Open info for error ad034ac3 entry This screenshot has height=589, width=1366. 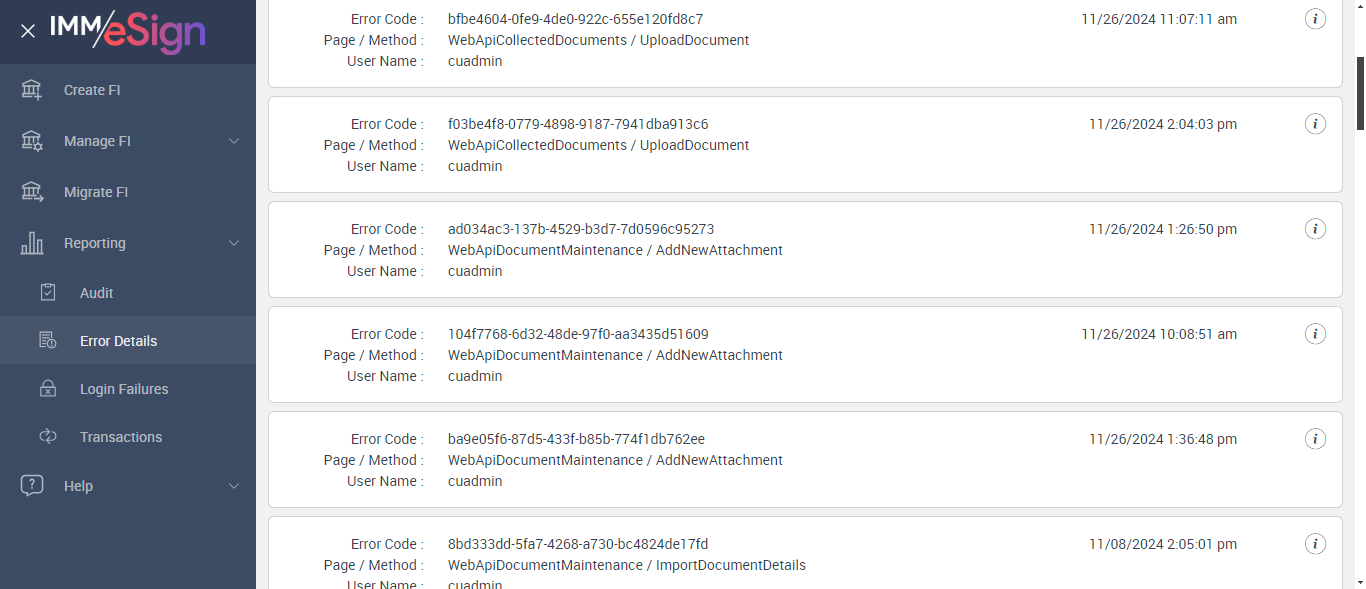(1316, 229)
